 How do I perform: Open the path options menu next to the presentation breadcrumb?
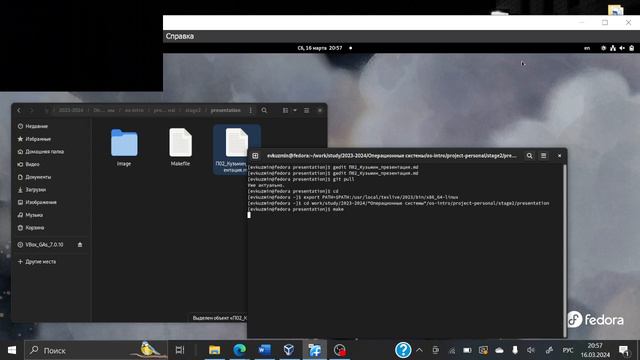(251, 110)
